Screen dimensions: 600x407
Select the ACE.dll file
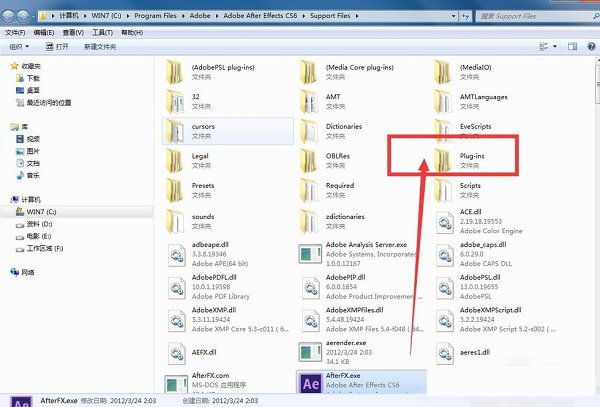pos(479,221)
